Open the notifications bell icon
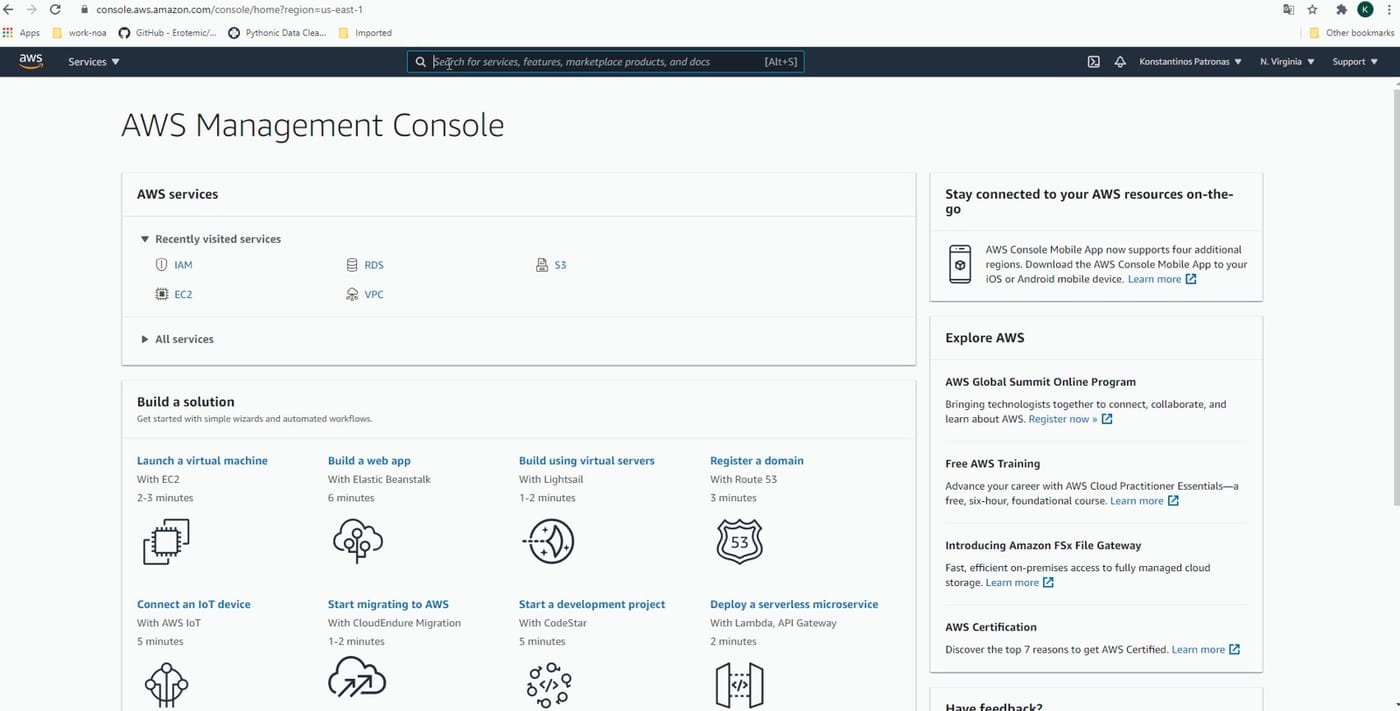The height and width of the screenshot is (711, 1400). [x=1120, y=62]
